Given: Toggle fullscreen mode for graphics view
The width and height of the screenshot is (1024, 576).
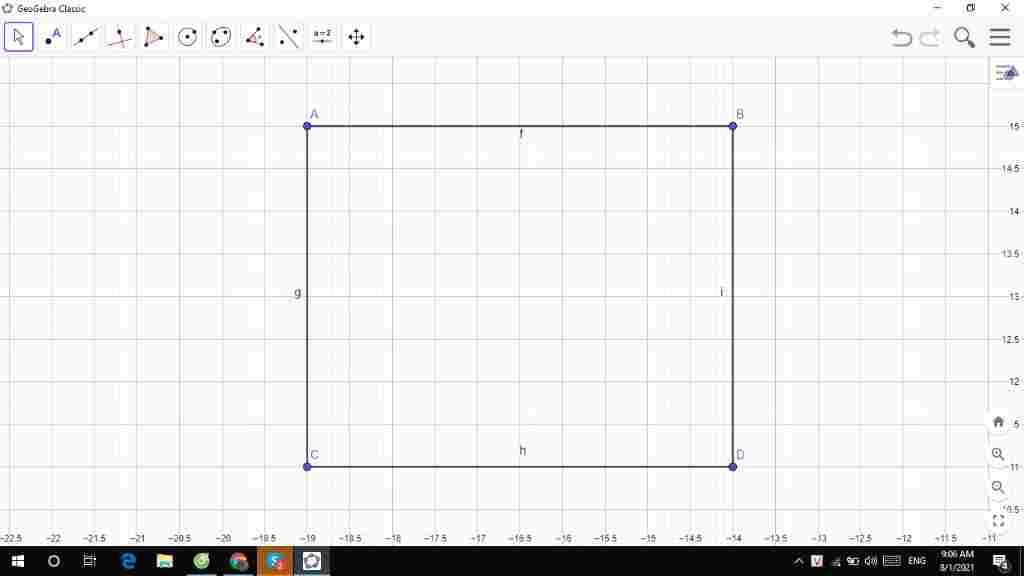Looking at the screenshot, I should 998,520.
